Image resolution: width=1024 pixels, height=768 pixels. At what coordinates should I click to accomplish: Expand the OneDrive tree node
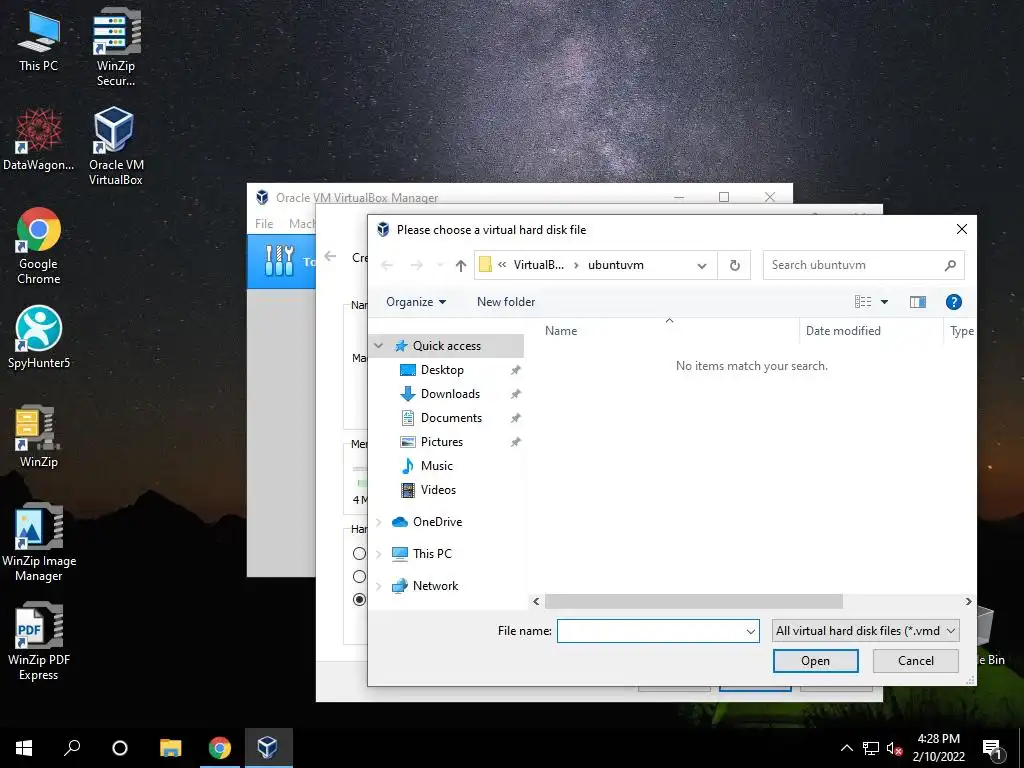tap(379, 522)
